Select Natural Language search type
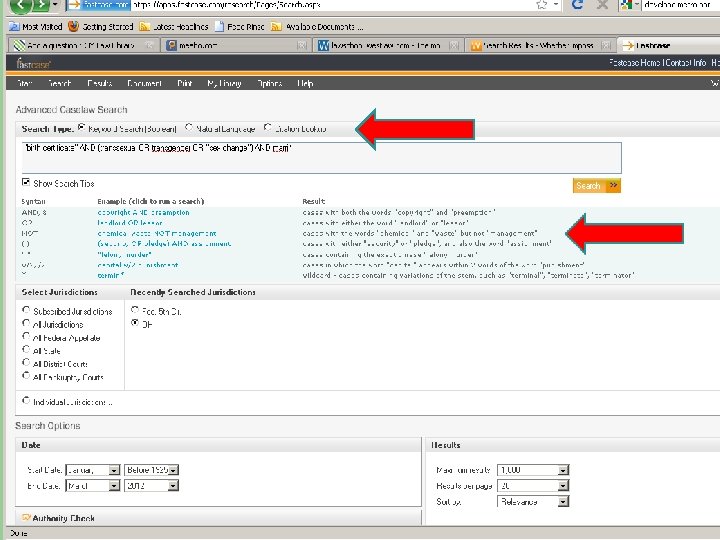Viewport: 720px width, 540px height. tap(189, 127)
